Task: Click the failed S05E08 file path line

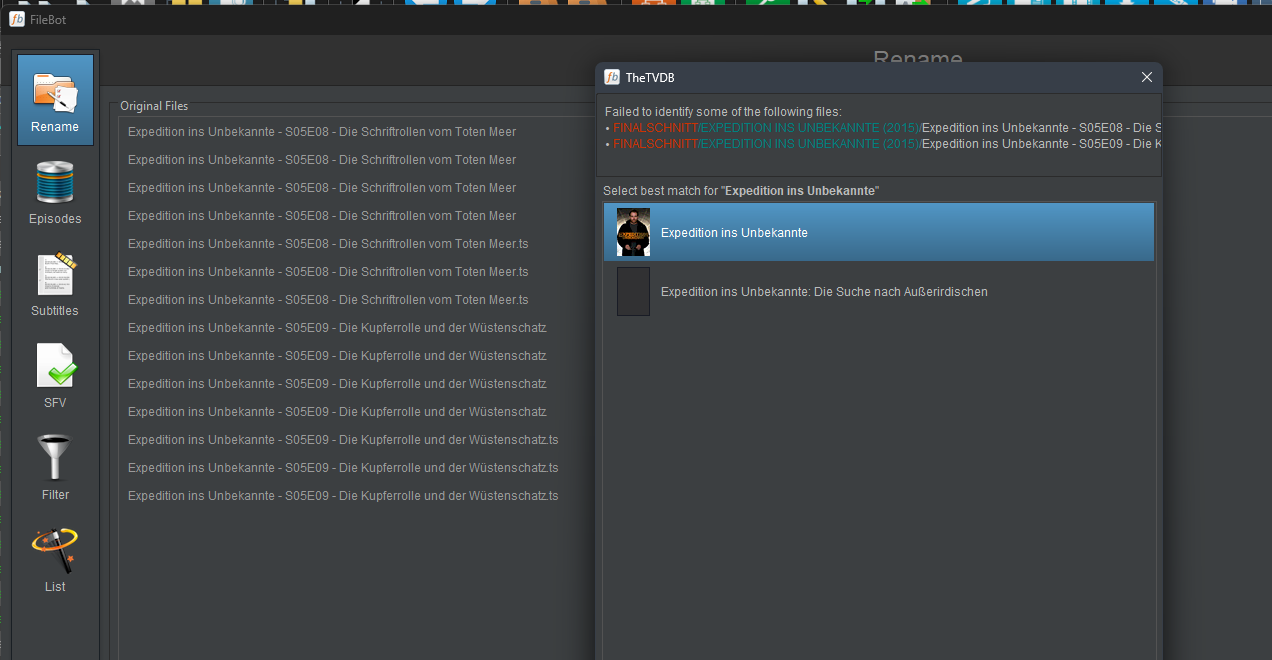Action: tap(883, 128)
